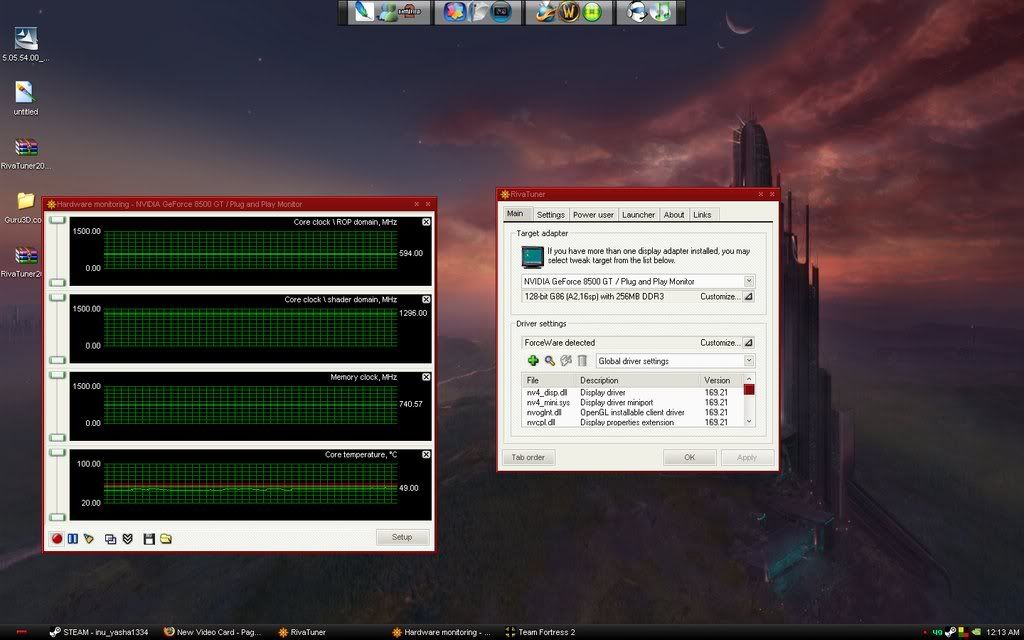Click the floppy disk save icon
Viewport: 1024px width, 640px height.
[x=149, y=539]
